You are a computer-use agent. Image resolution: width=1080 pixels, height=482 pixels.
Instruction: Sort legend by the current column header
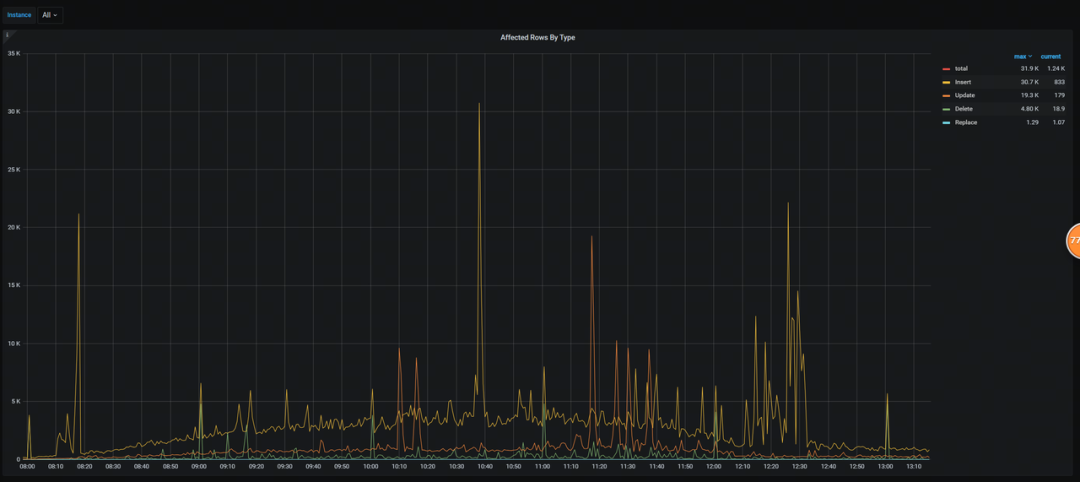(1050, 56)
